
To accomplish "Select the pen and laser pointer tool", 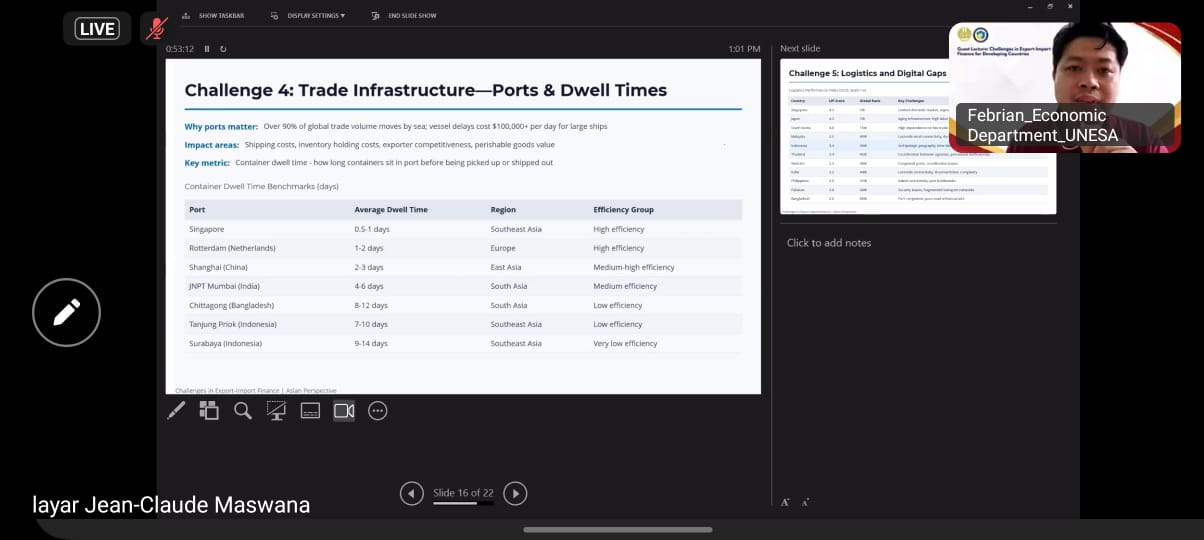I will click(176, 410).
